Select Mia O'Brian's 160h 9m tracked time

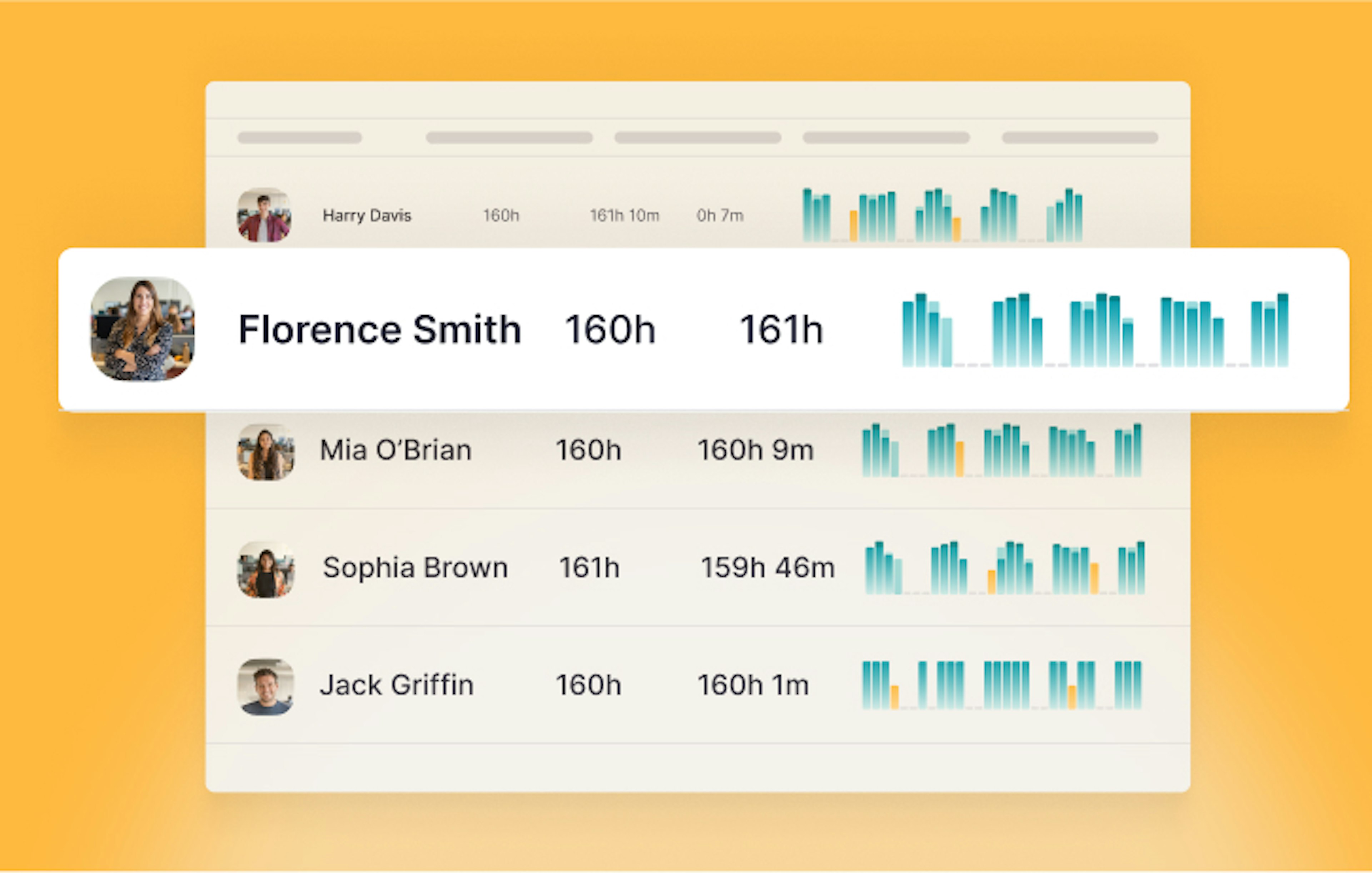[x=756, y=450]
